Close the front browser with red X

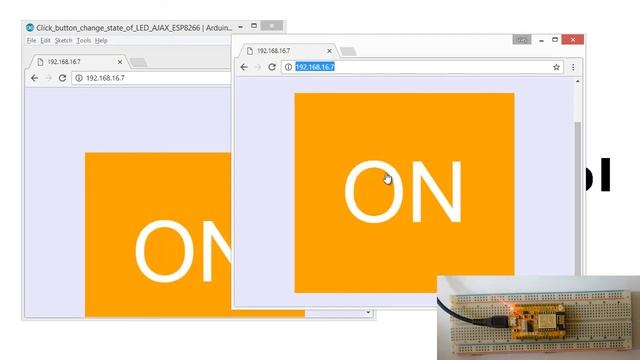coord(573,40)
